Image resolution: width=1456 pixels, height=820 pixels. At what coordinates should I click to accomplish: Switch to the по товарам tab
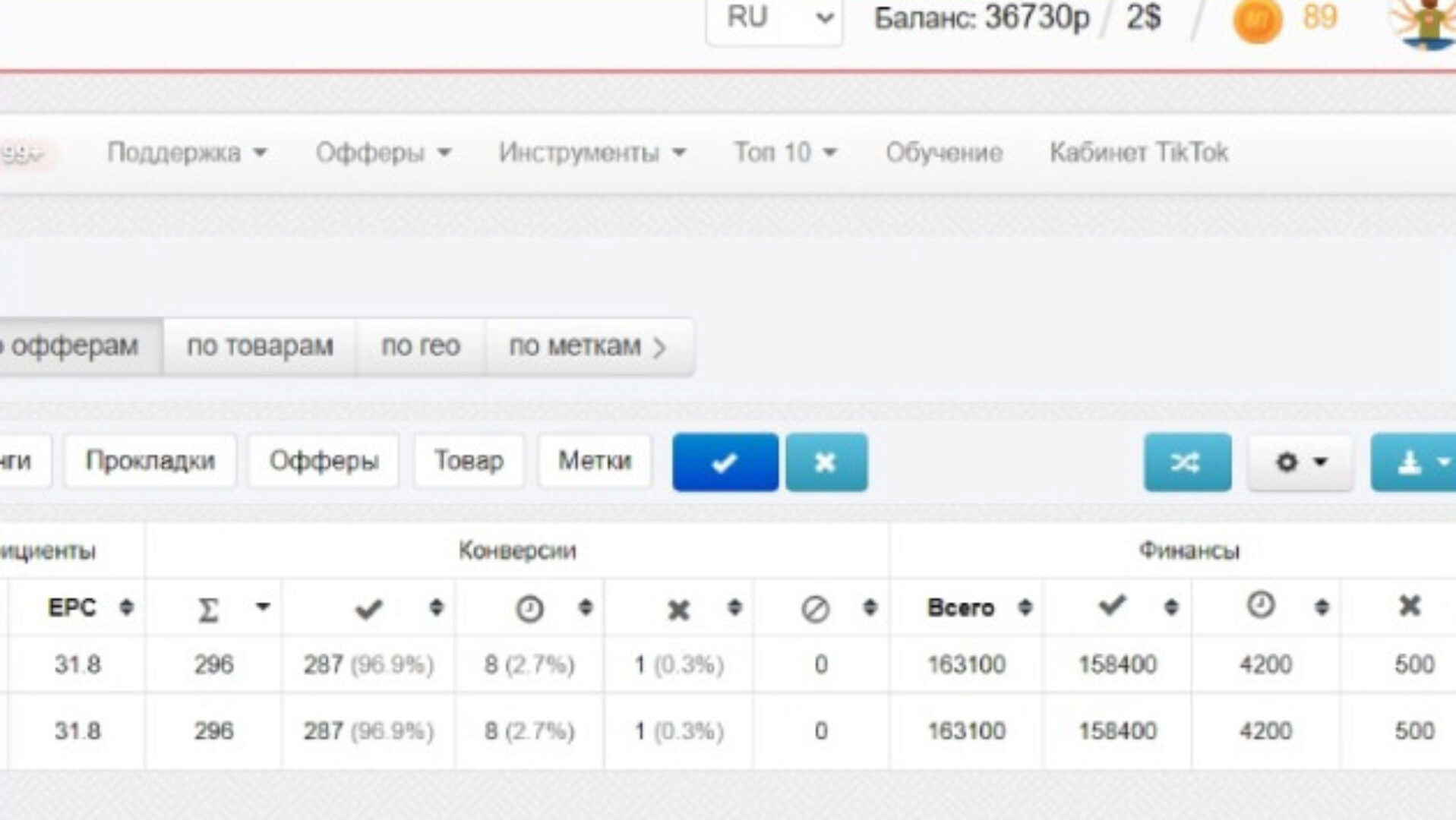click(x=258, y=346)
